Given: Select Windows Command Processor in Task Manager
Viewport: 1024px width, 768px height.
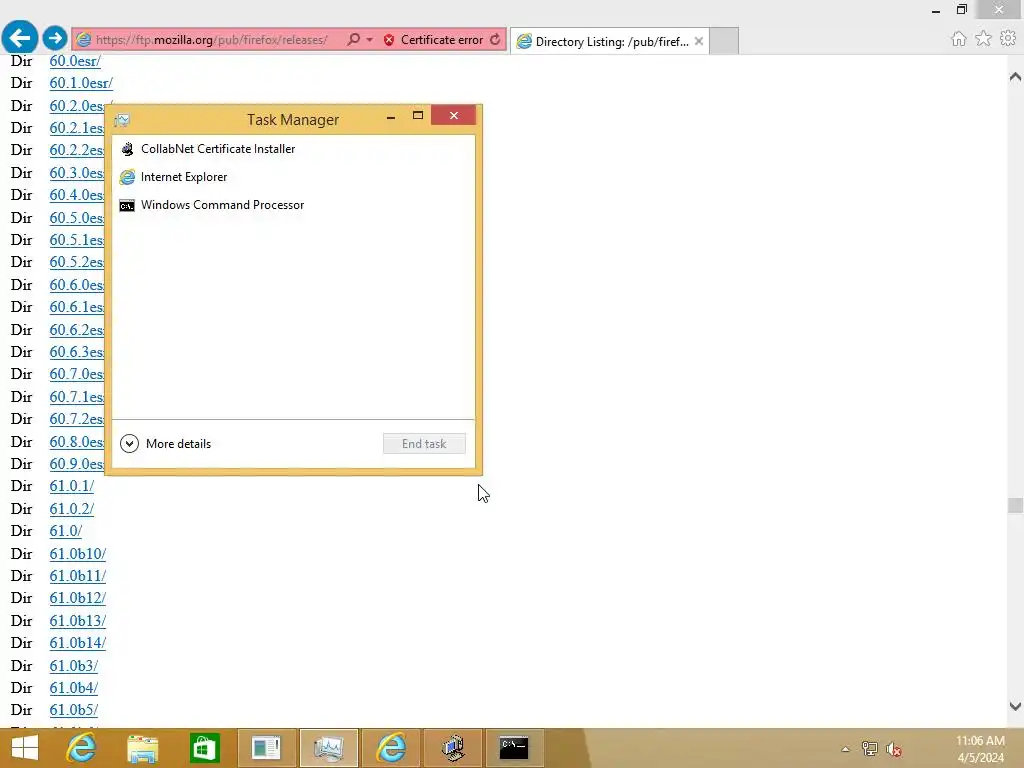Looking at the screenshot, I should (x=293, y=205).
